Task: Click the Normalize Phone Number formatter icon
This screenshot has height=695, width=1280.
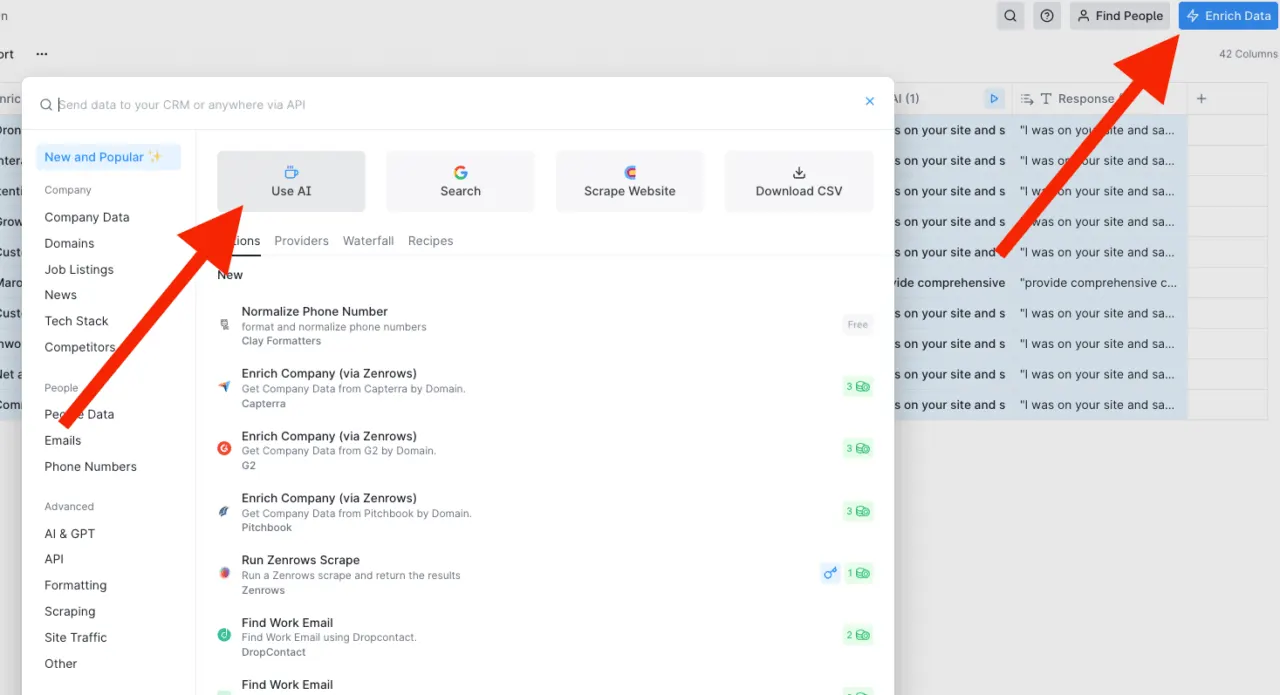Action: (224, 325)
